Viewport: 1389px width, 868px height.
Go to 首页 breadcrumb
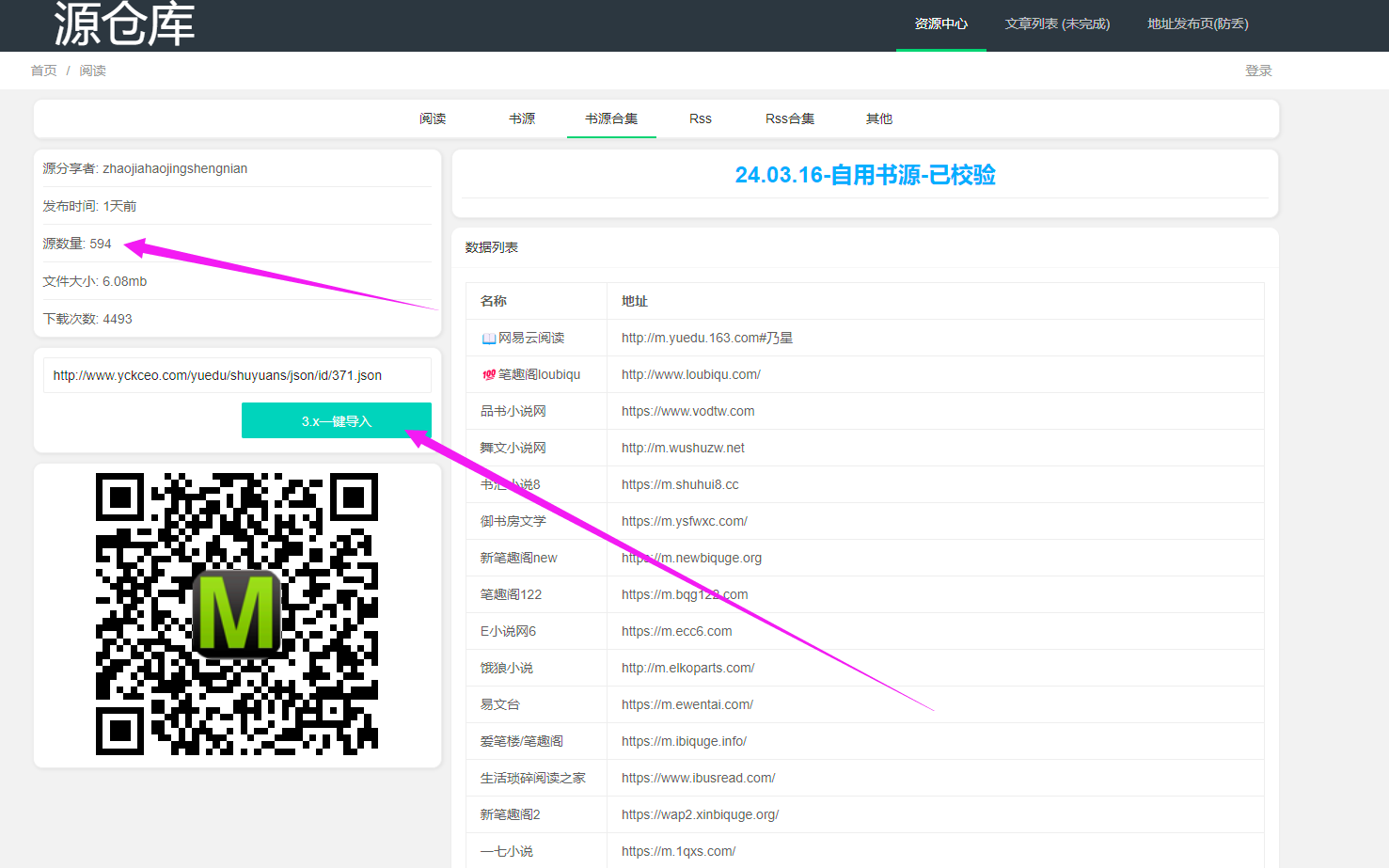(x=43, y=71)
